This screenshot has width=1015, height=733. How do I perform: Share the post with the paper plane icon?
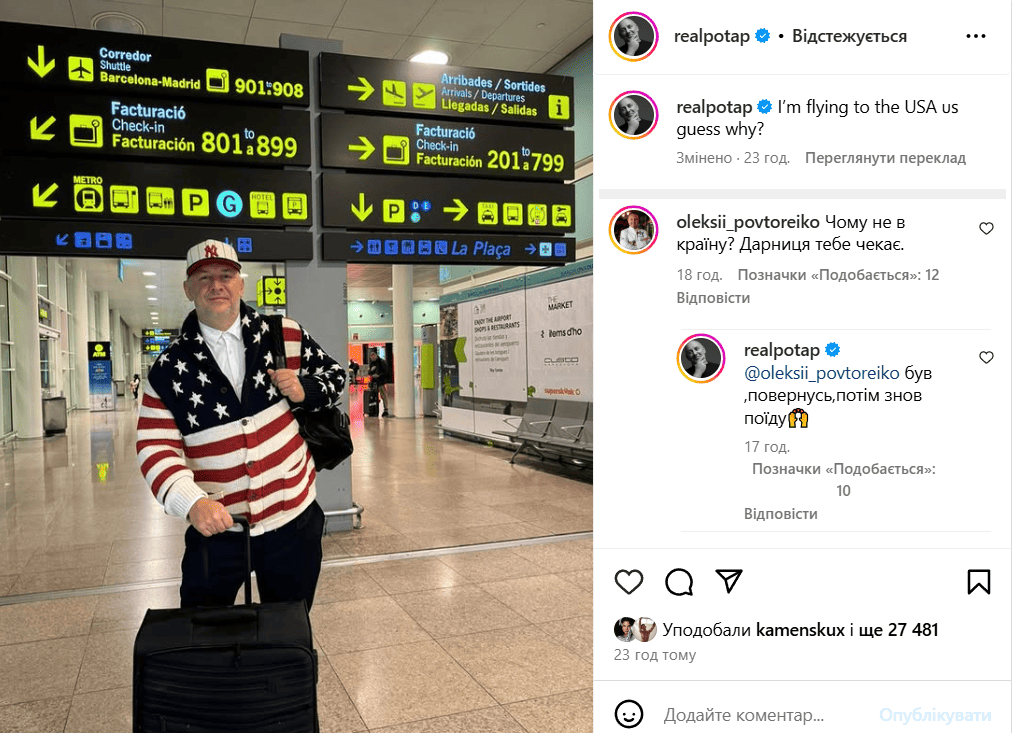pos(729,581)
